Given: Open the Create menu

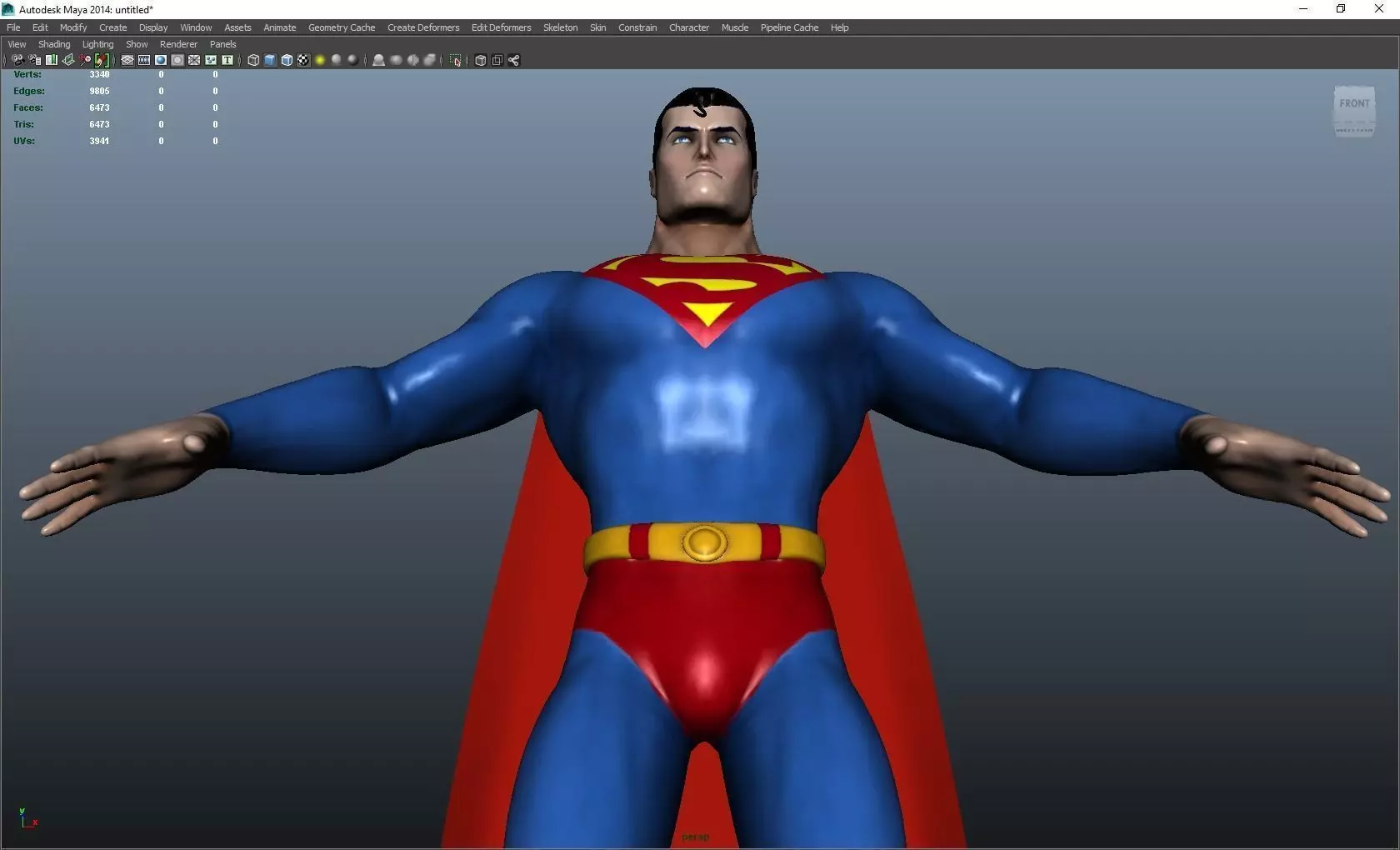Looking at the screenshot, I should pos(113,27).
